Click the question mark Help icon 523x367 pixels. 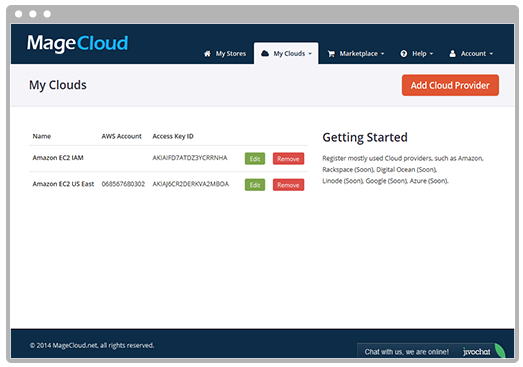tap(404, 54)
